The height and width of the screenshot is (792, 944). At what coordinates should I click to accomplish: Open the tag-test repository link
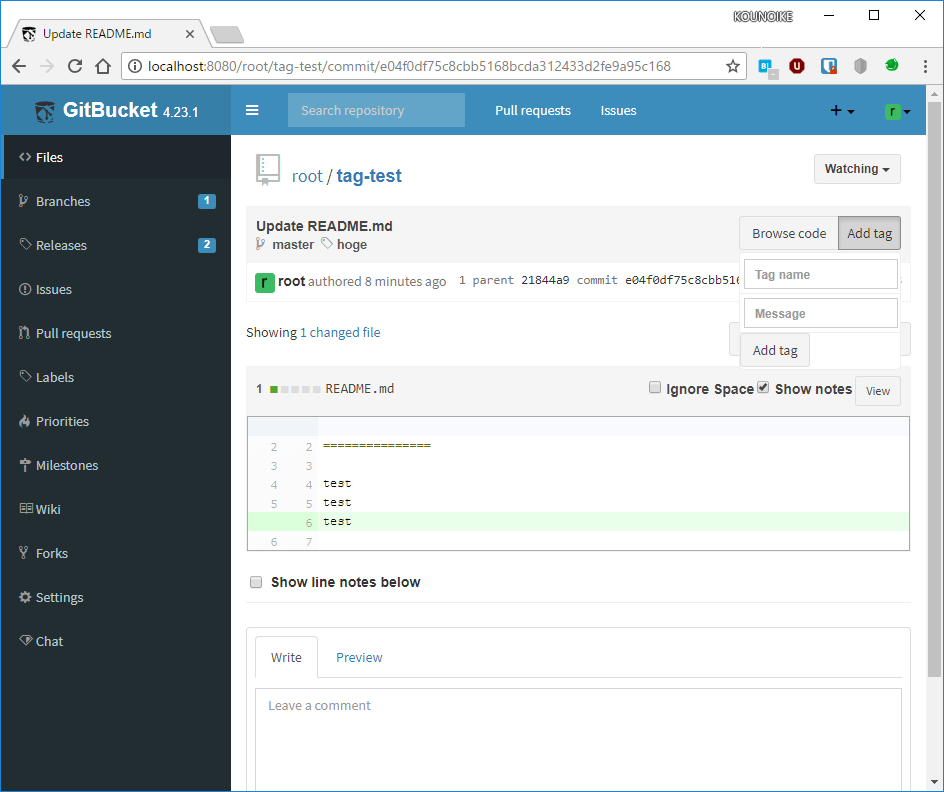click(368, 176)
